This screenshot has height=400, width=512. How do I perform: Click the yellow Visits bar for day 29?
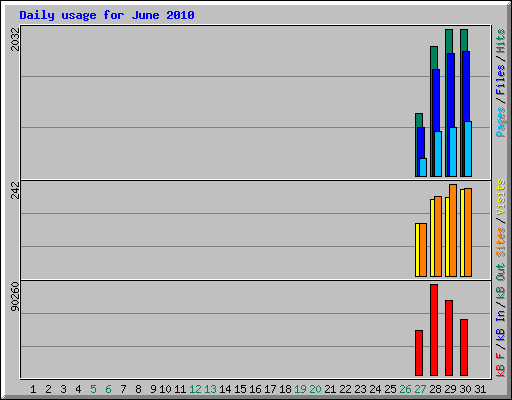coord(447,237)
